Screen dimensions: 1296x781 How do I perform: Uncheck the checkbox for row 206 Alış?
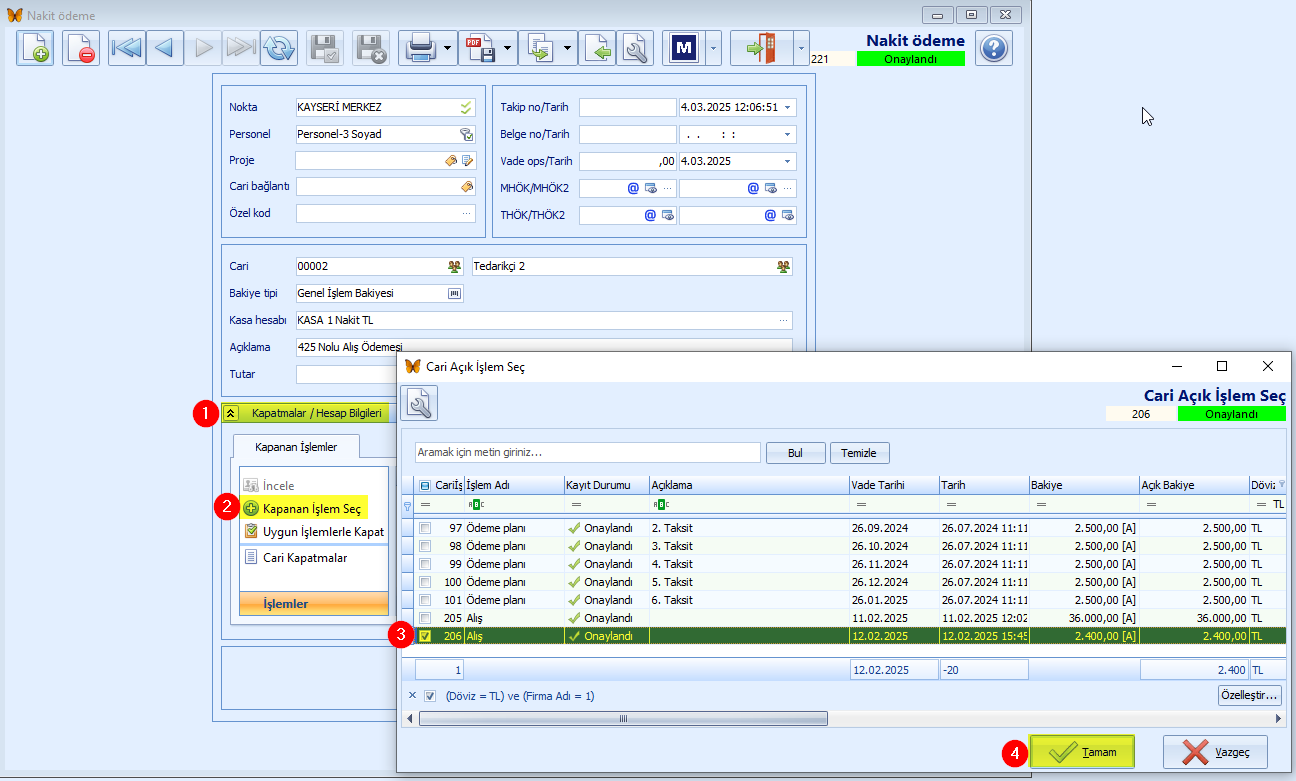click(425, 636)
